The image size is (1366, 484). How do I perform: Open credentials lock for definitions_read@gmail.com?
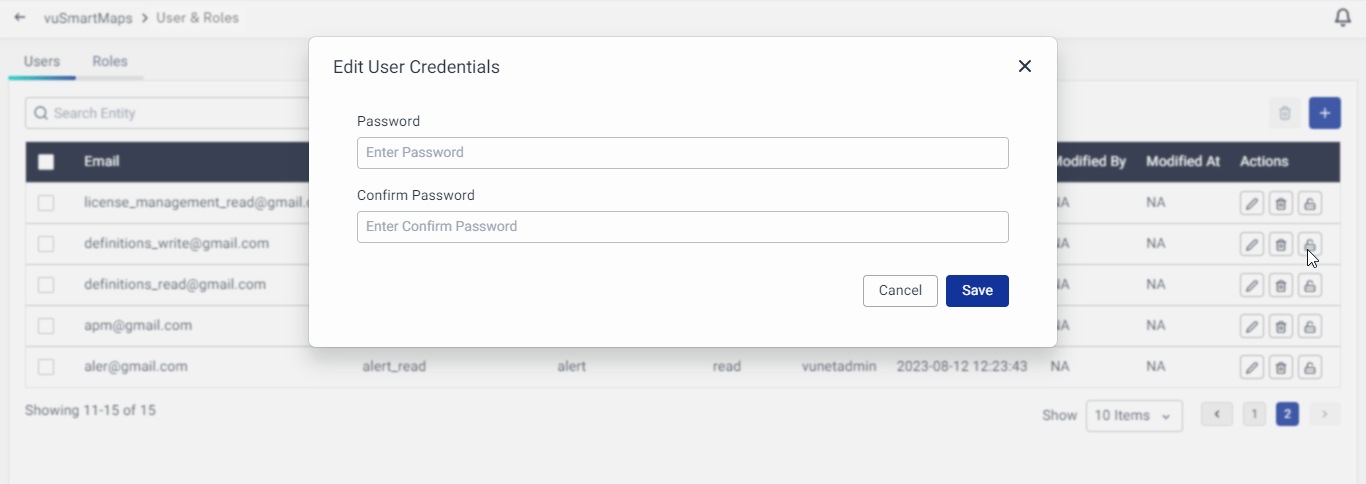tap(1309, 285)
